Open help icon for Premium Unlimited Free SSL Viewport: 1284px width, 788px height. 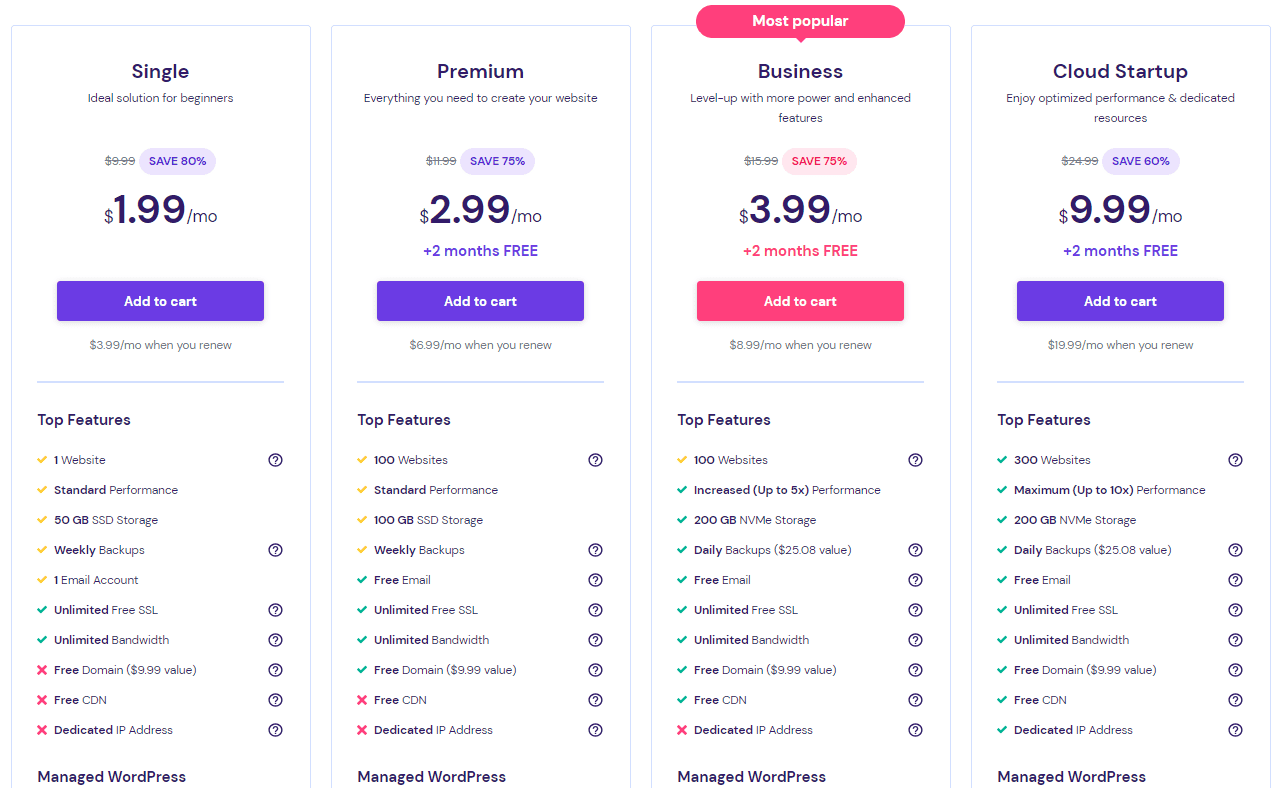pyautogui.click(x=595, y=610)
